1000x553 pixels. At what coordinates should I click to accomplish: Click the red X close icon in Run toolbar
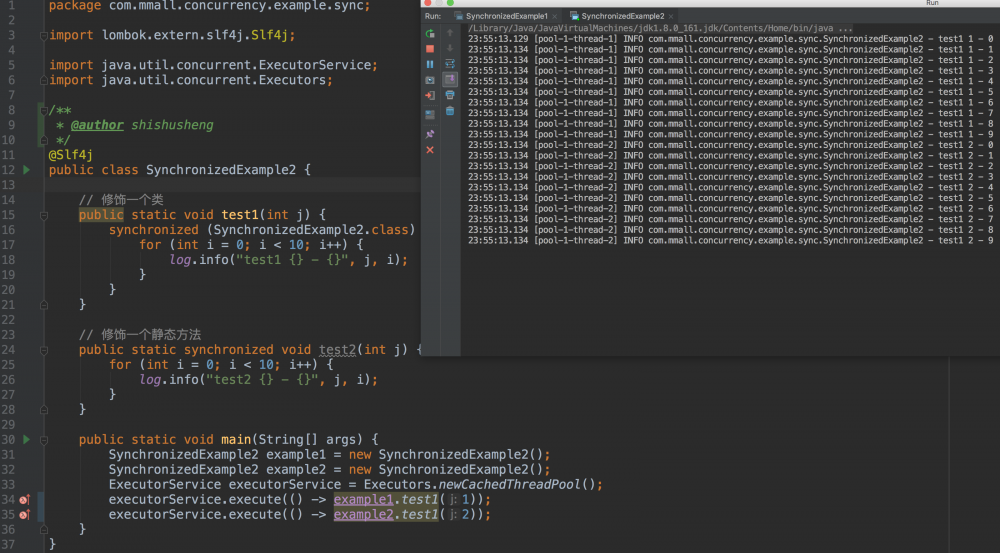coord(430,150)
